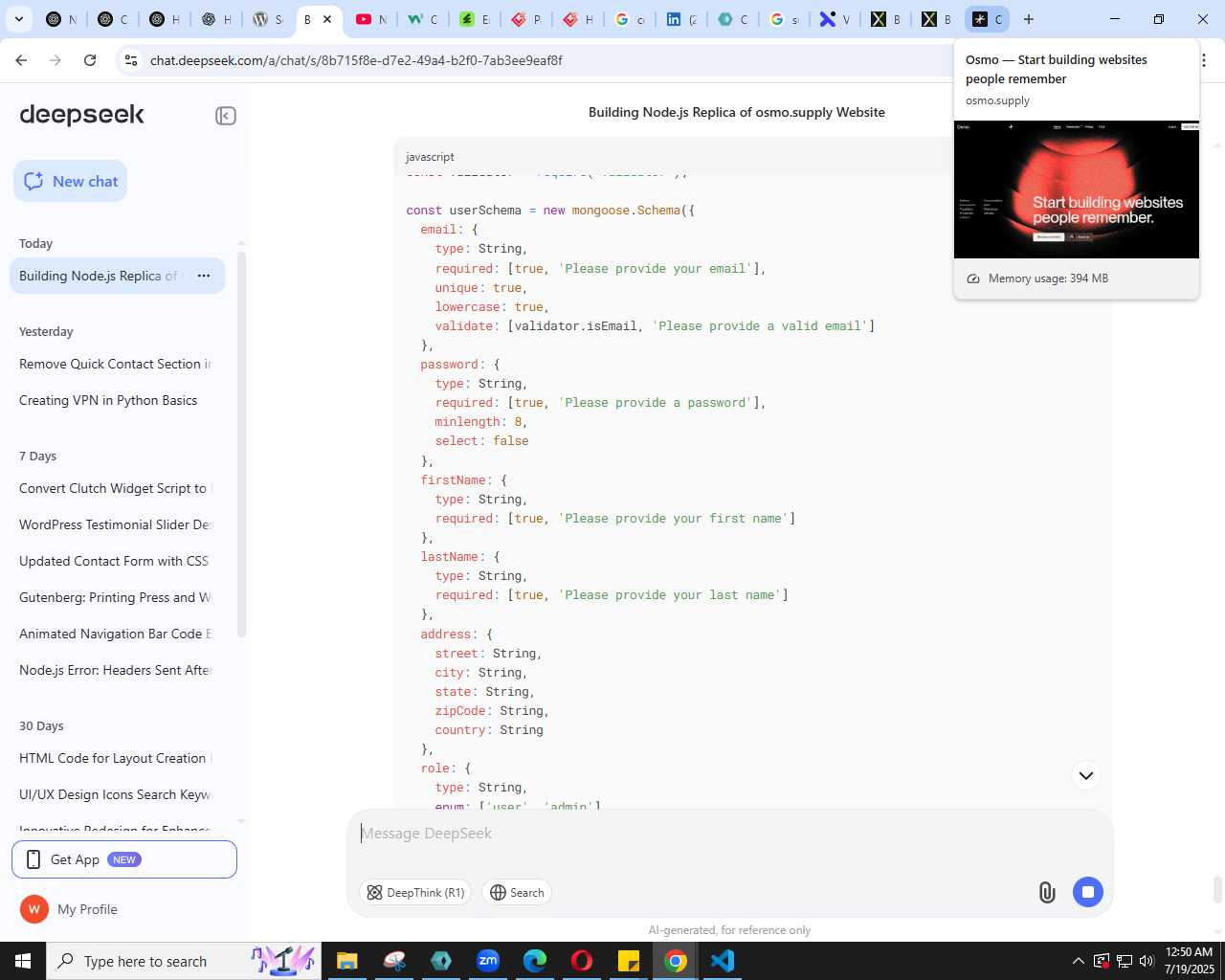The height and width of the screenshot is (980, 1225).
Task: Open HTML Code for Layout Creation chat
Action: tap(115, 758)
